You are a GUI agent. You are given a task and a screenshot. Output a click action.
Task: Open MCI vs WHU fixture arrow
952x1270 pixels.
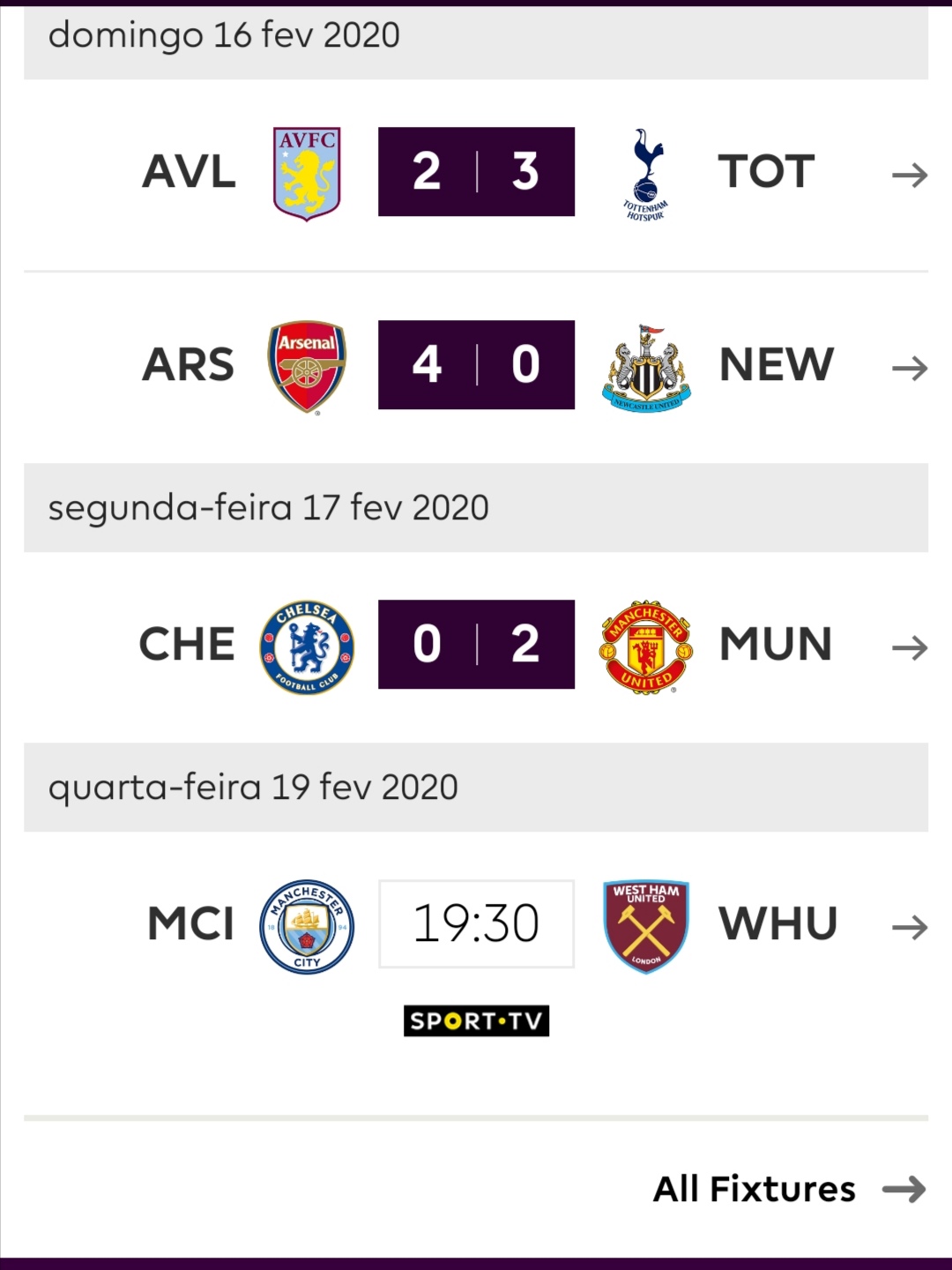pyautogui.click(x=910, y=928)
